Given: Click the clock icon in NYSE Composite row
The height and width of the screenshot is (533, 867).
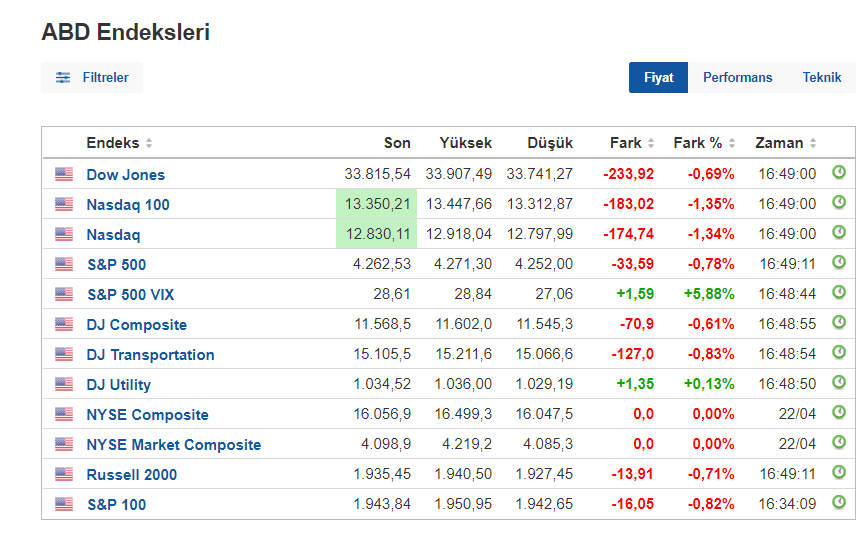Looking at the screenshot, I should (839, 413).
